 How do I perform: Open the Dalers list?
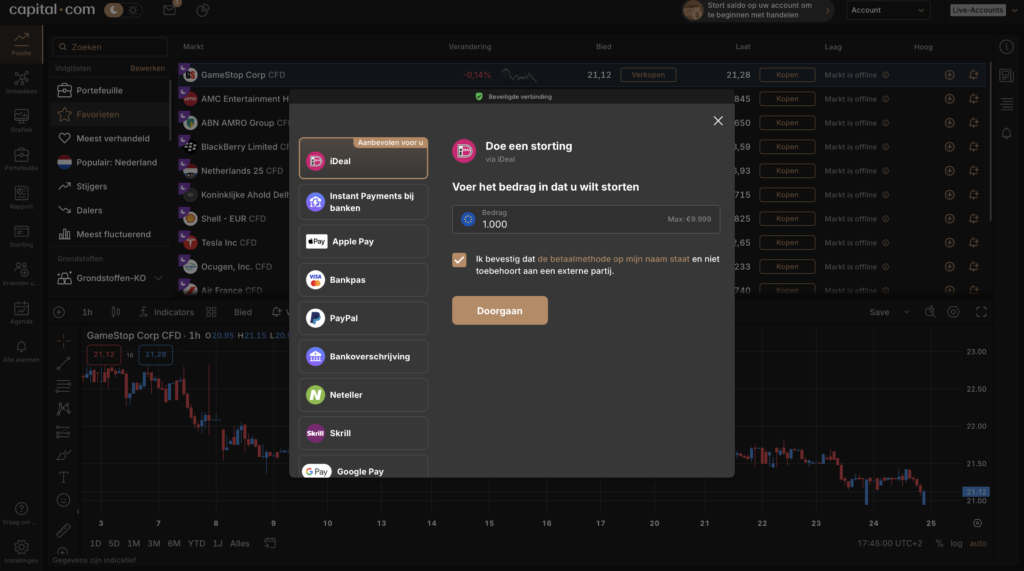click(x=110, y=210)
